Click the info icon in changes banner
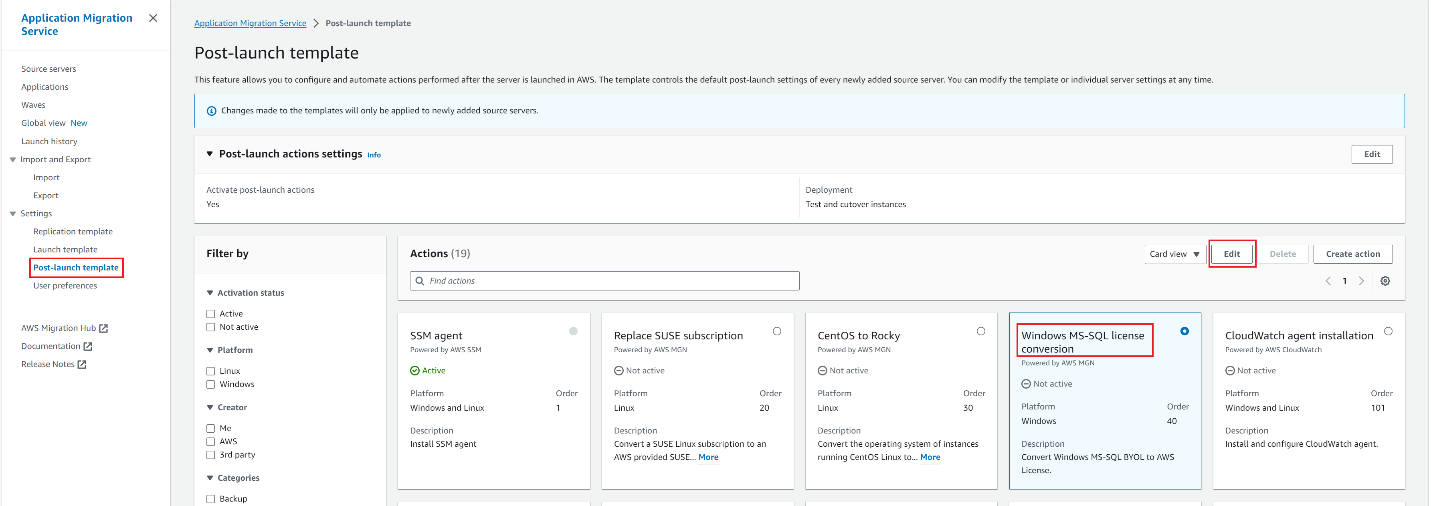This screenshot has width=1431, height=506. [211, 110]
